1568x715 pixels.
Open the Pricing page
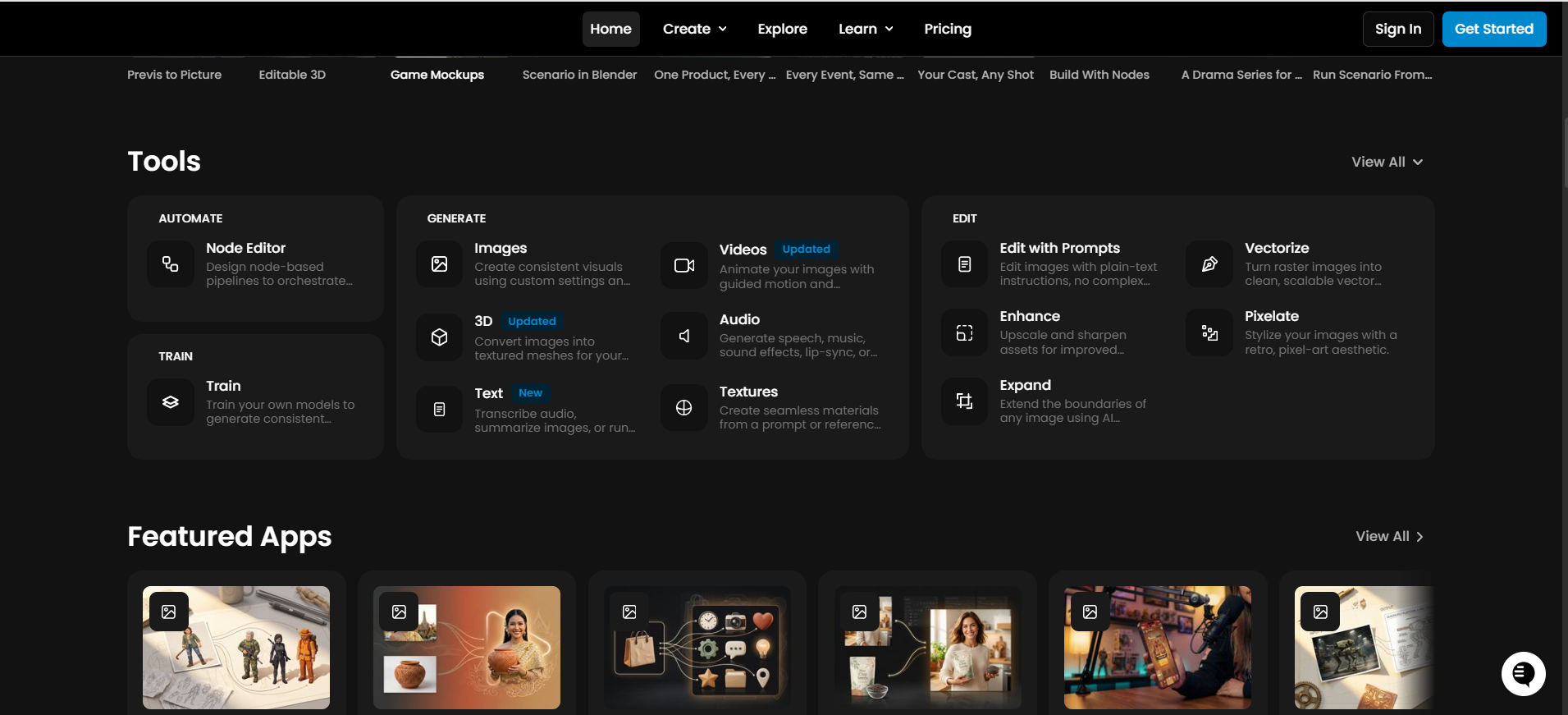948,29
